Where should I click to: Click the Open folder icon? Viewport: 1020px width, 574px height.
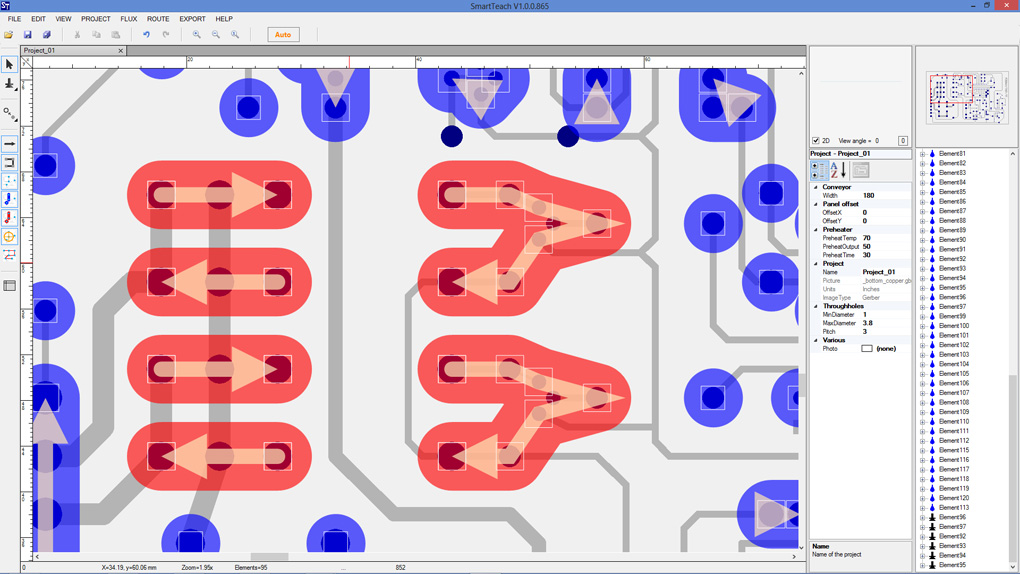[x=9, y=35]
